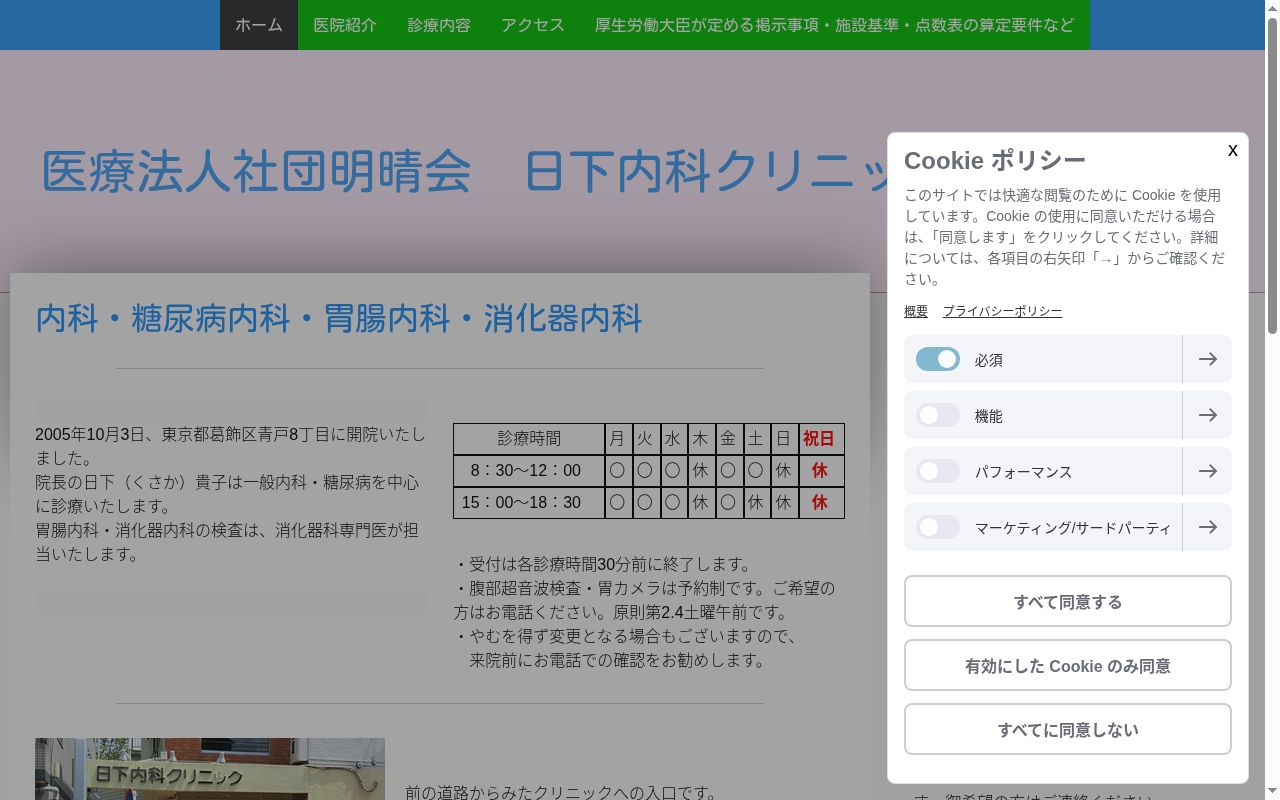Click the すべてに同意しない button
This screenshot has height=800, width=1280.
coord(1068,729)
